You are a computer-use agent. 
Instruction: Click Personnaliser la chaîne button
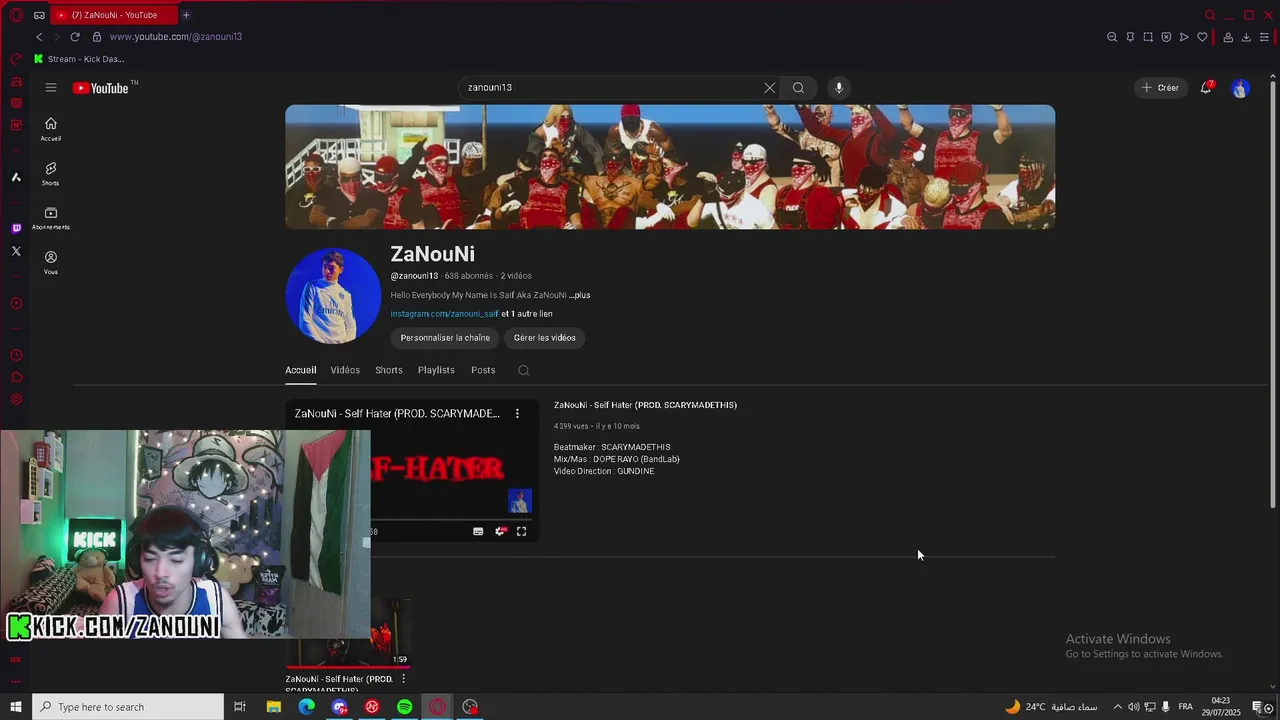pyautogui.click(x=445, y=338)
